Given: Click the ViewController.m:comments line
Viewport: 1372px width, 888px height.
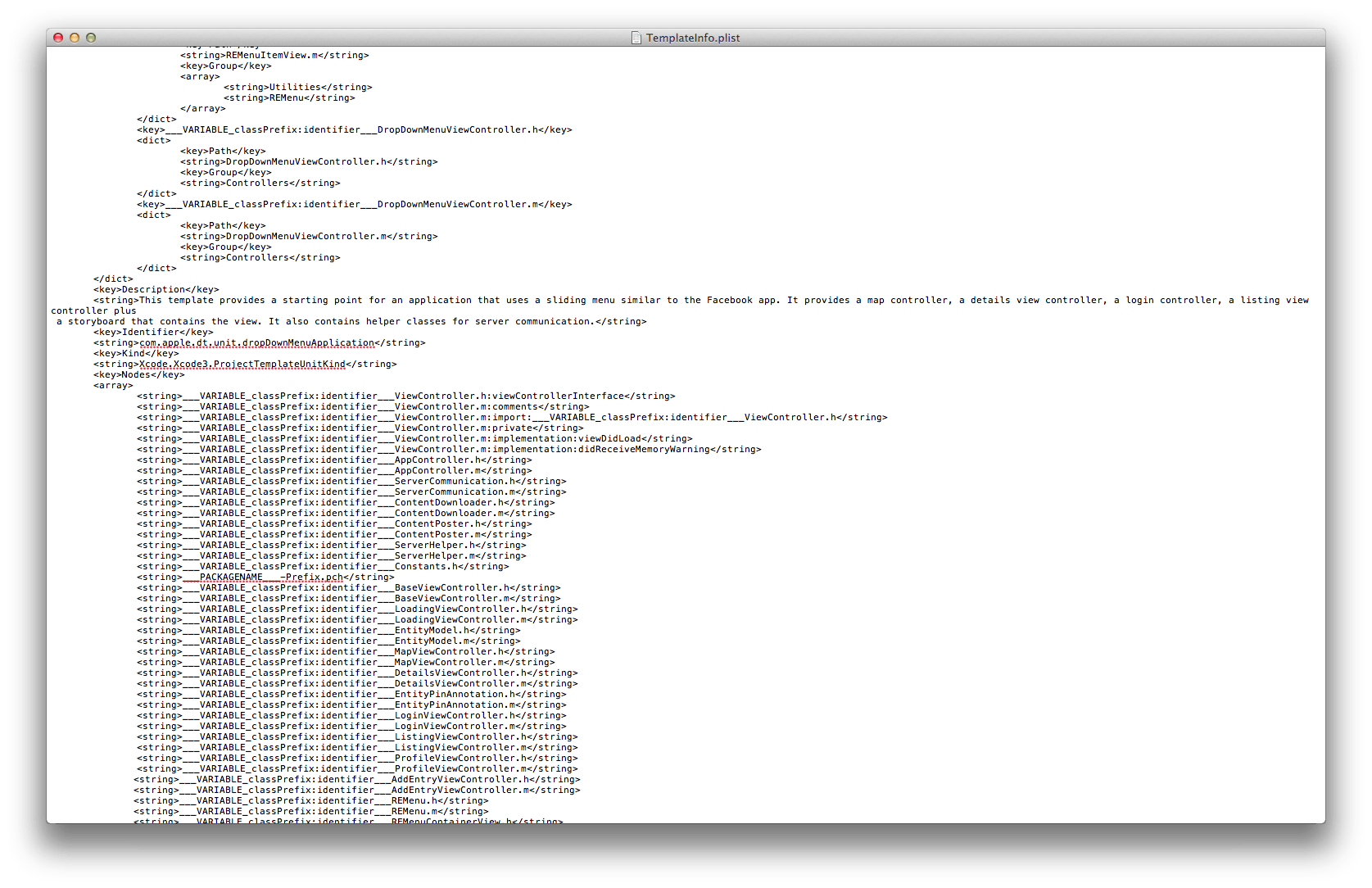Looking at the screenshot, I should (x=363, y=406).
